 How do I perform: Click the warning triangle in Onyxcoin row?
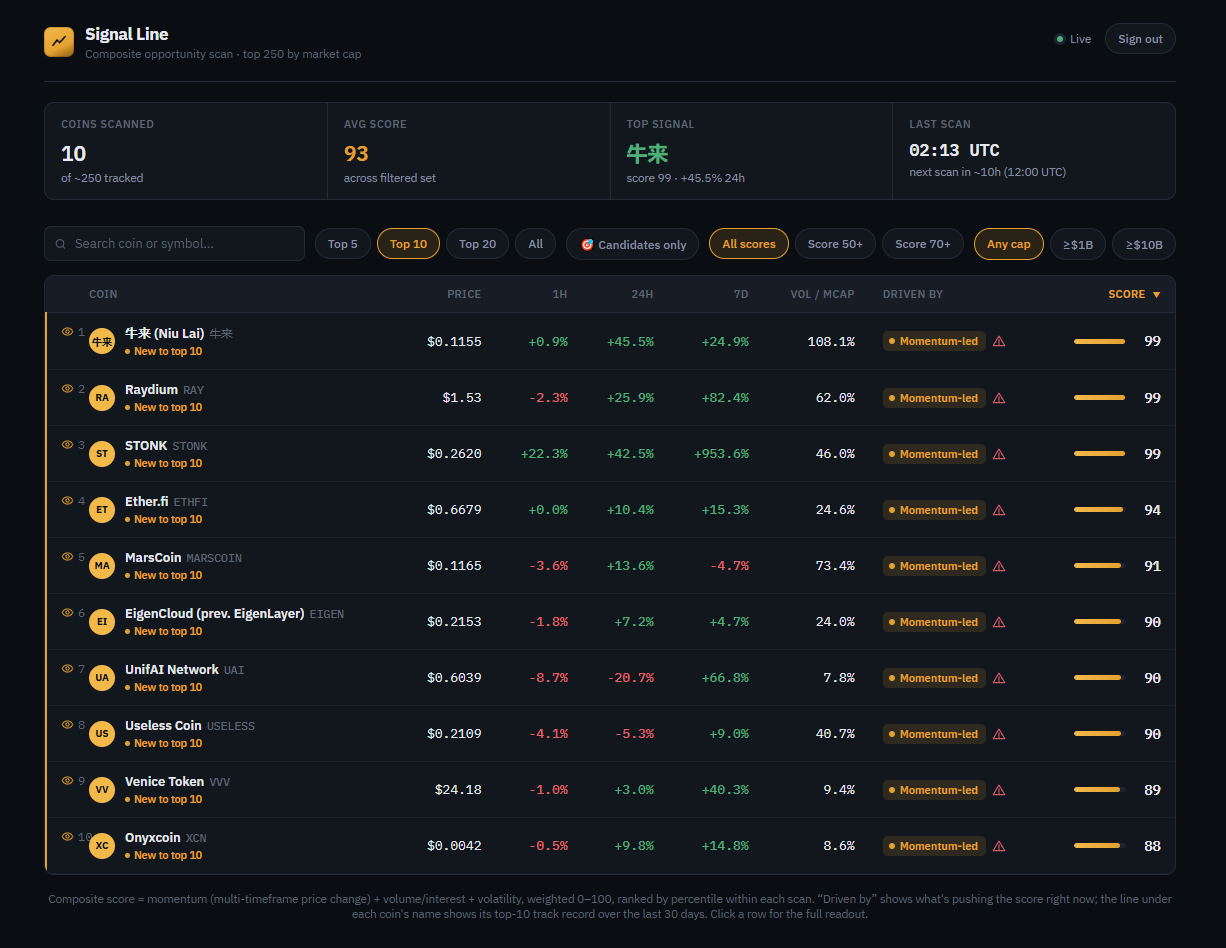point(999,846)
